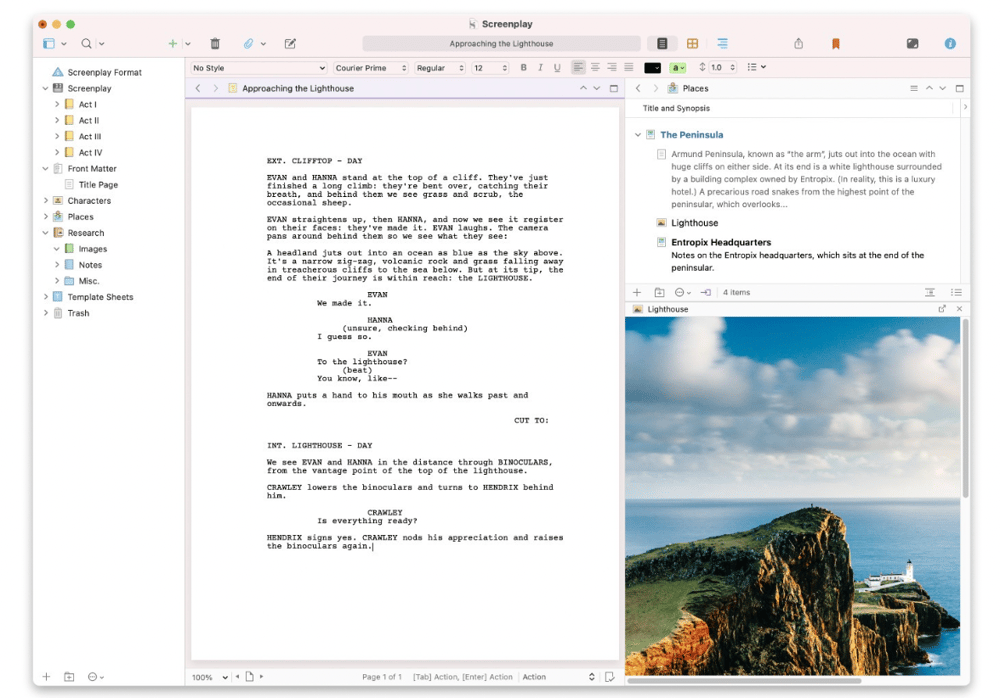The image size is (1000, 698).
Task: Click the paperclip attachment icon
Action: coord(248,43)
